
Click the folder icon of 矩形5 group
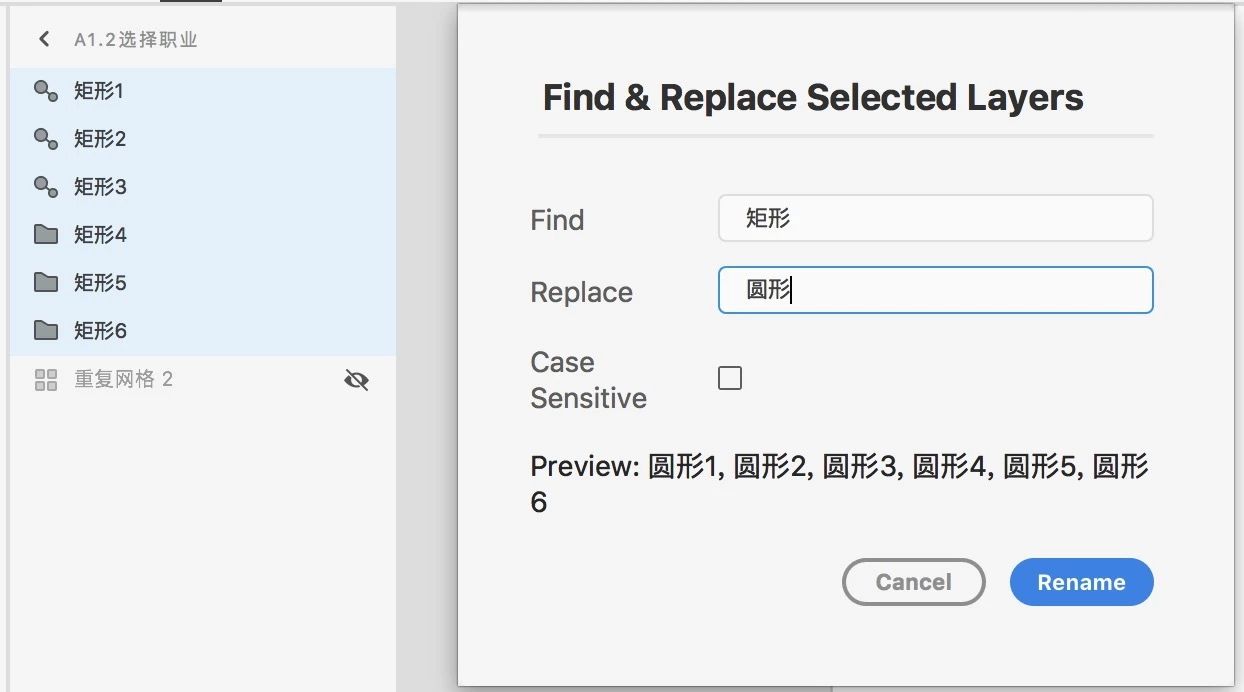click(46, 283)
